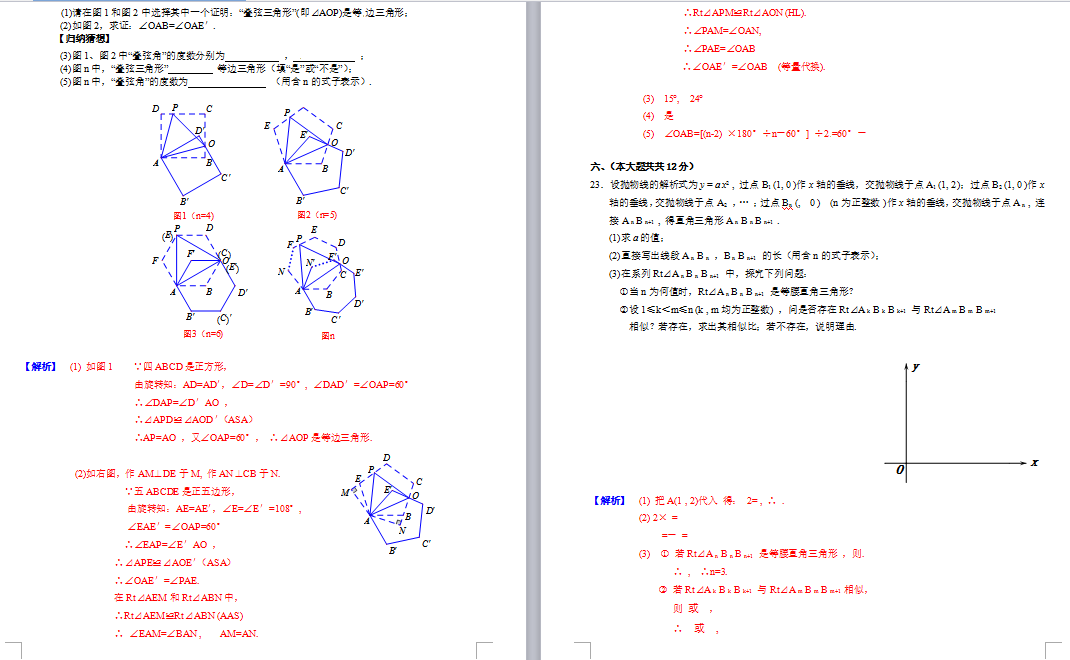Click the question line starting "(3)图 1、图 2 中"
Screen dimensions: 1070x660
click(x=212, y=56)
